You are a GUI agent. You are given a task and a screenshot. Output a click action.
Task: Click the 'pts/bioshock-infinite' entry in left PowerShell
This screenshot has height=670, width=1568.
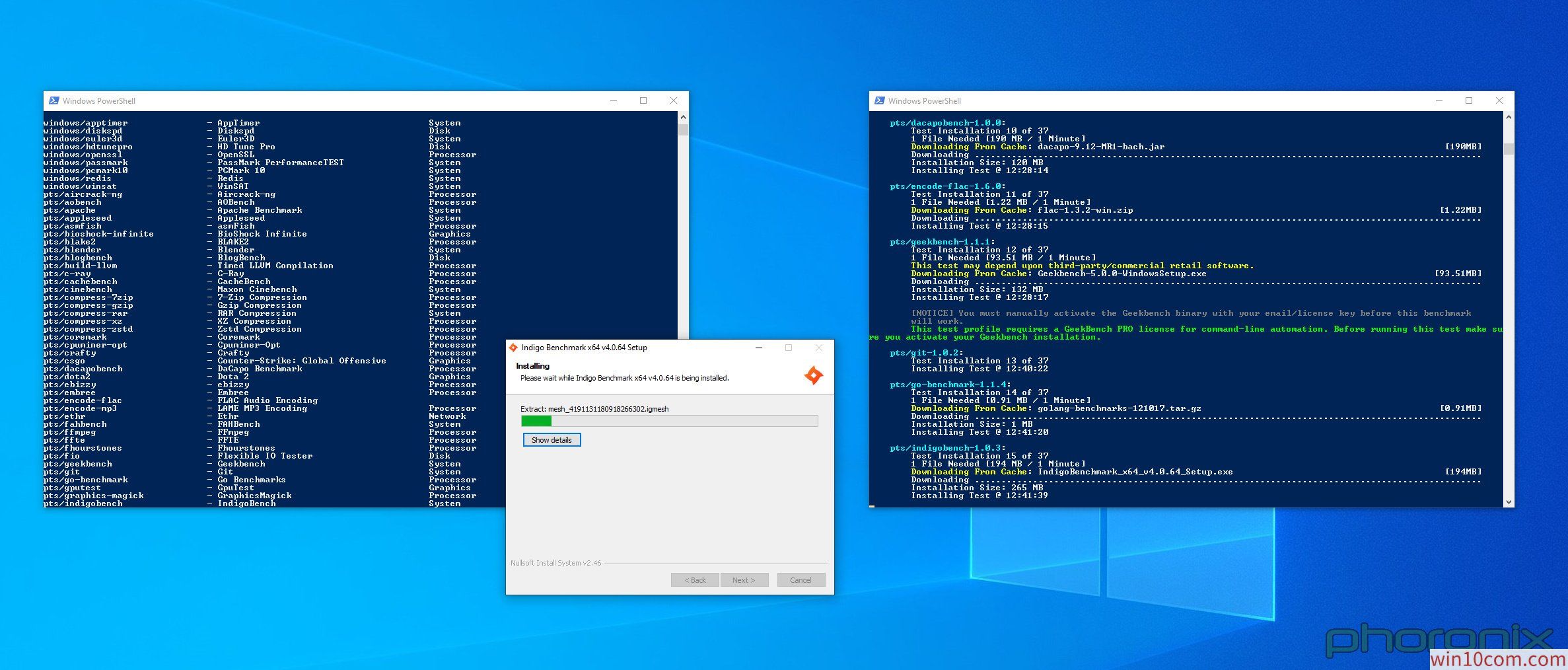tap(98, 234)
